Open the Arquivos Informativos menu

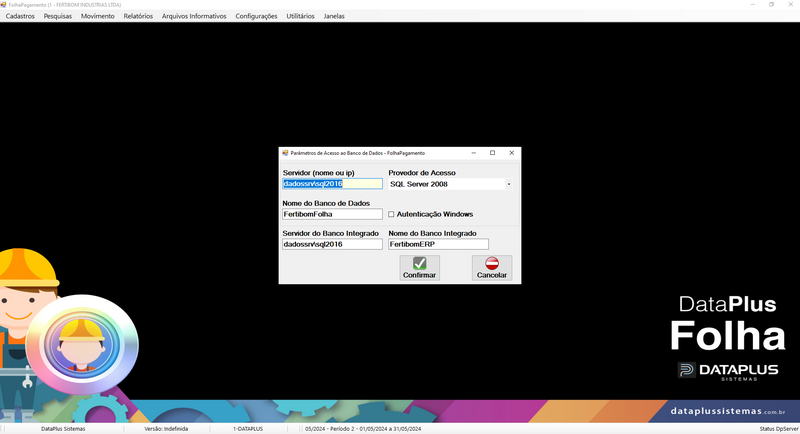[x=194, y=16]
